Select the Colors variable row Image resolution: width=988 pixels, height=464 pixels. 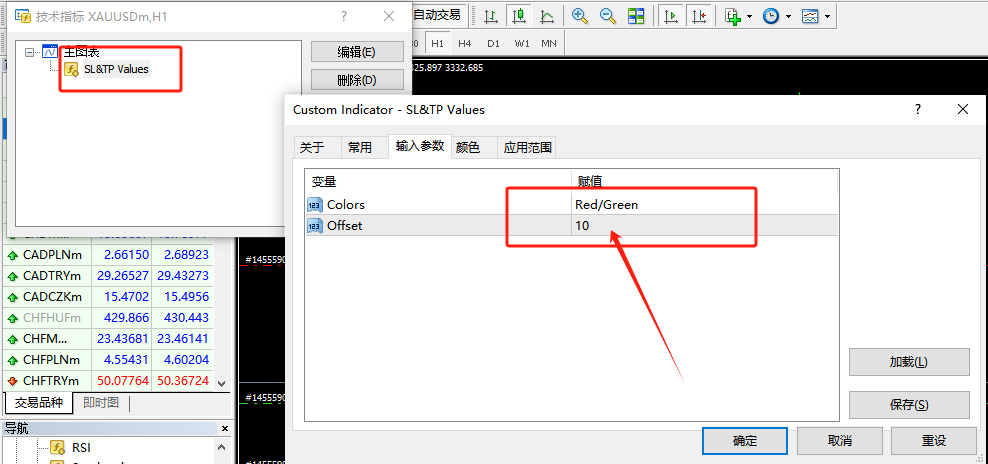[572, 204]
